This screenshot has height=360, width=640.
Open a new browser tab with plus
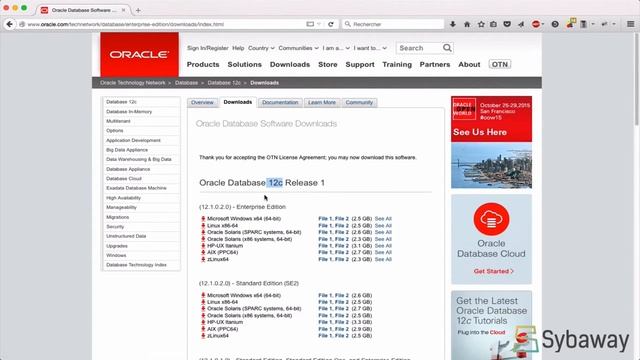coord(138,10)
